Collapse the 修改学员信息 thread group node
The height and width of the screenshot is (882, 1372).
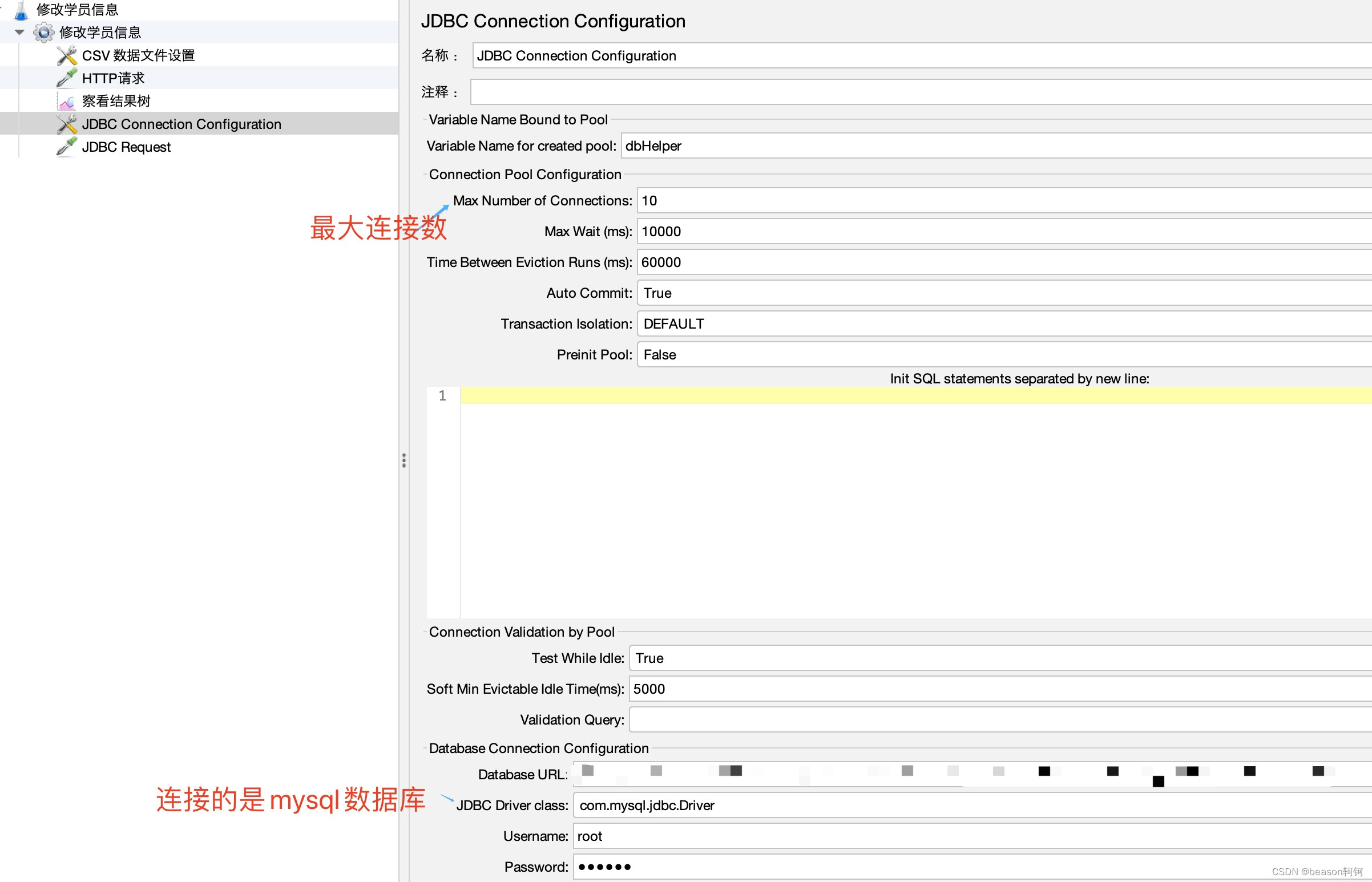(x=19, y=32)
